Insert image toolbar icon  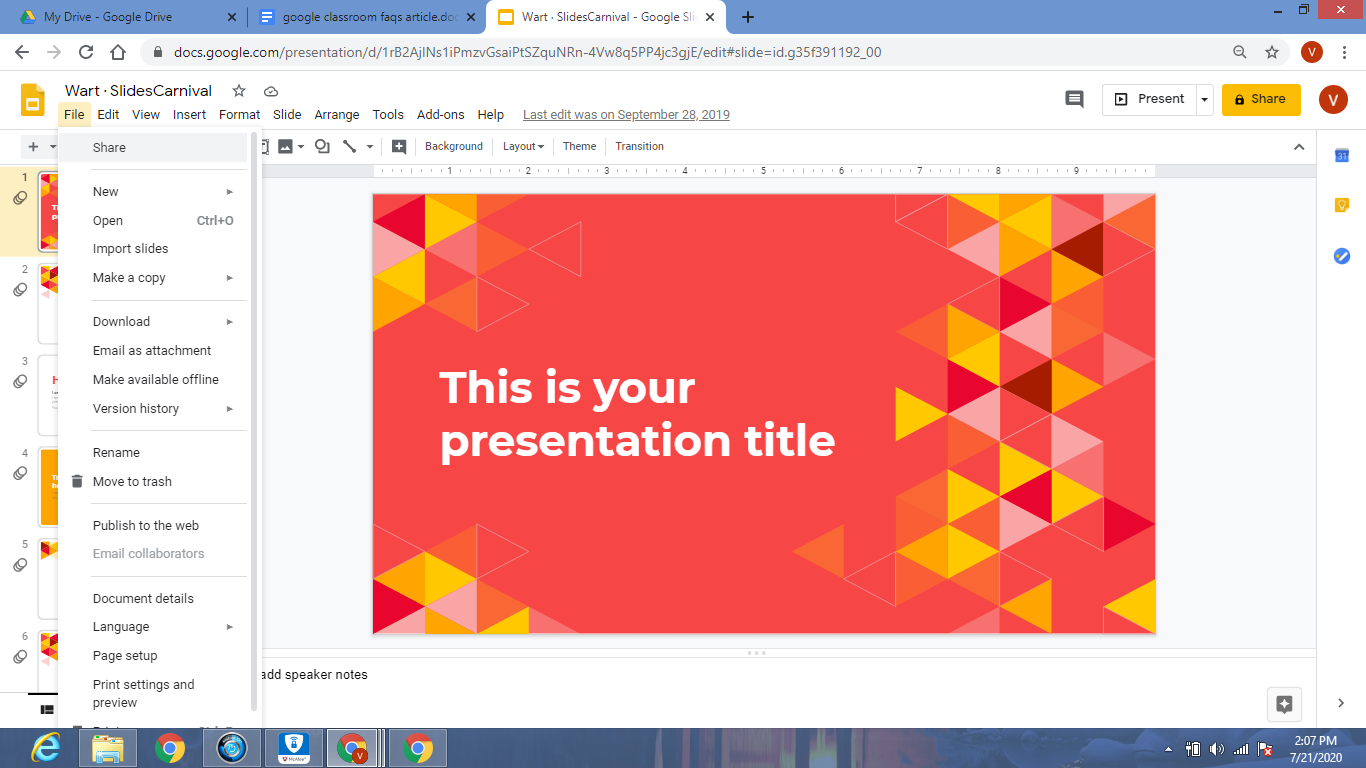(x=285, y=146)
